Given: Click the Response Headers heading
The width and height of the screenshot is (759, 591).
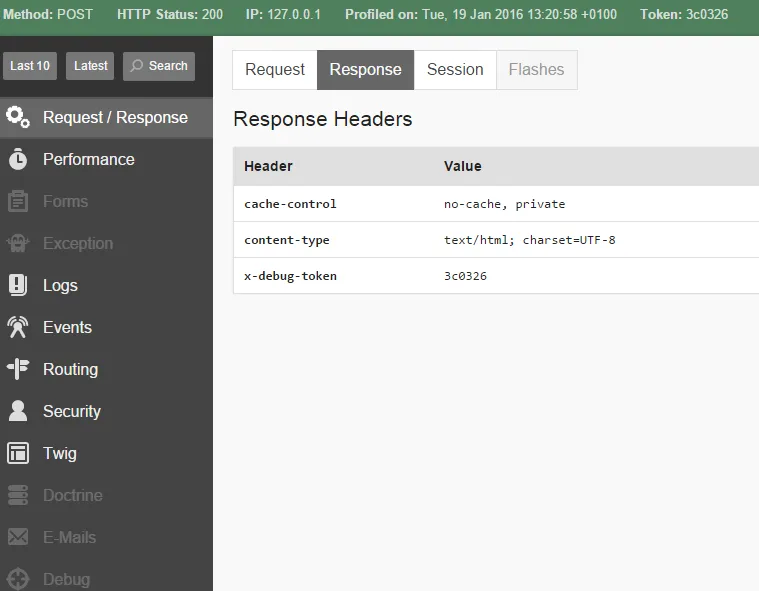Looking at the screenshot, I should [x=322, y=119].
